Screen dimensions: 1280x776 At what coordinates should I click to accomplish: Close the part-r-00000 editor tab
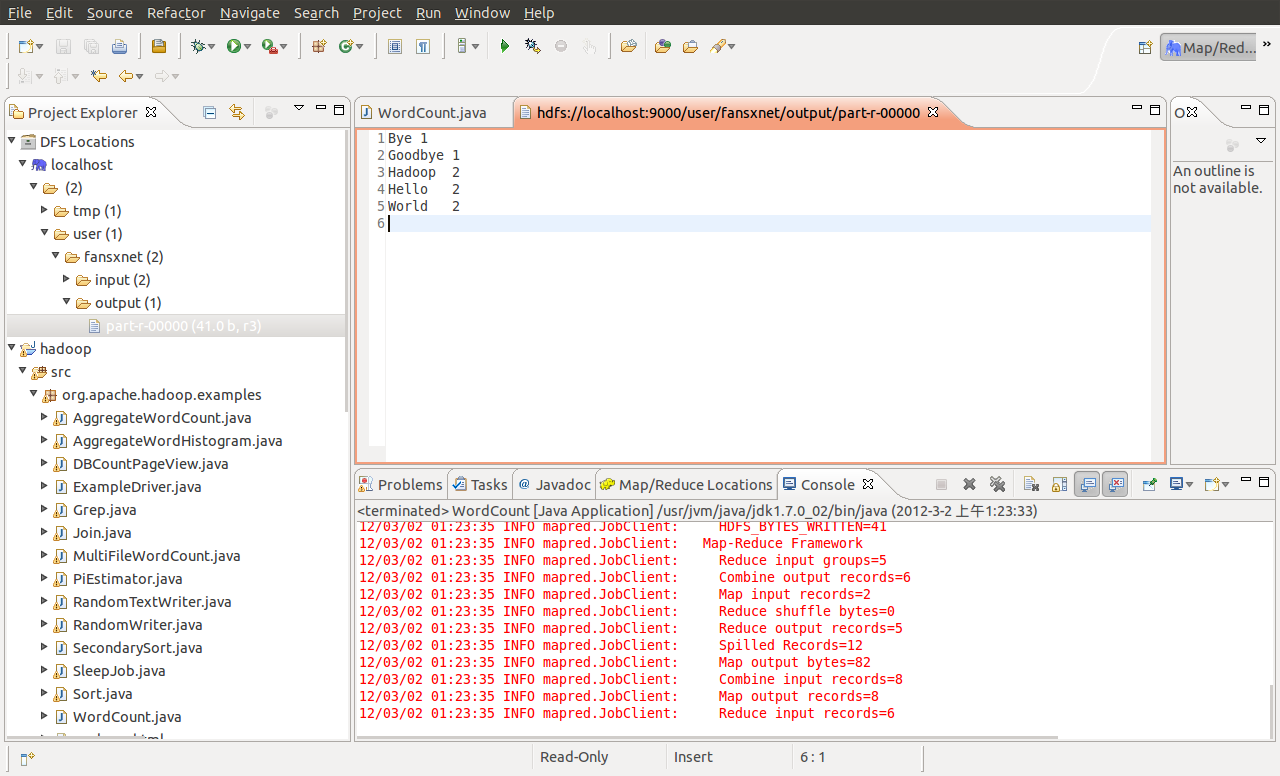932,112
